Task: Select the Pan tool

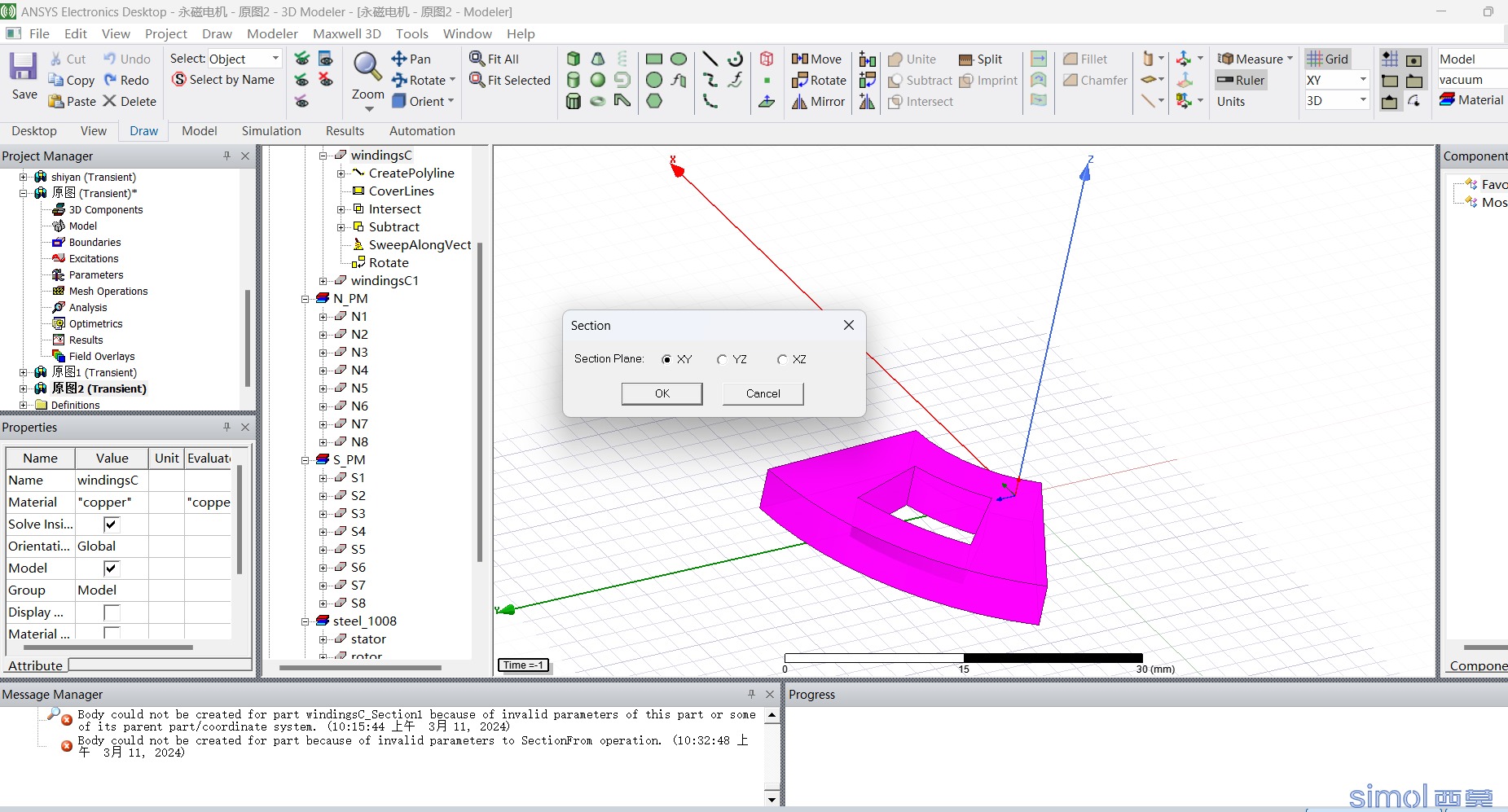Action: (411, 59)
